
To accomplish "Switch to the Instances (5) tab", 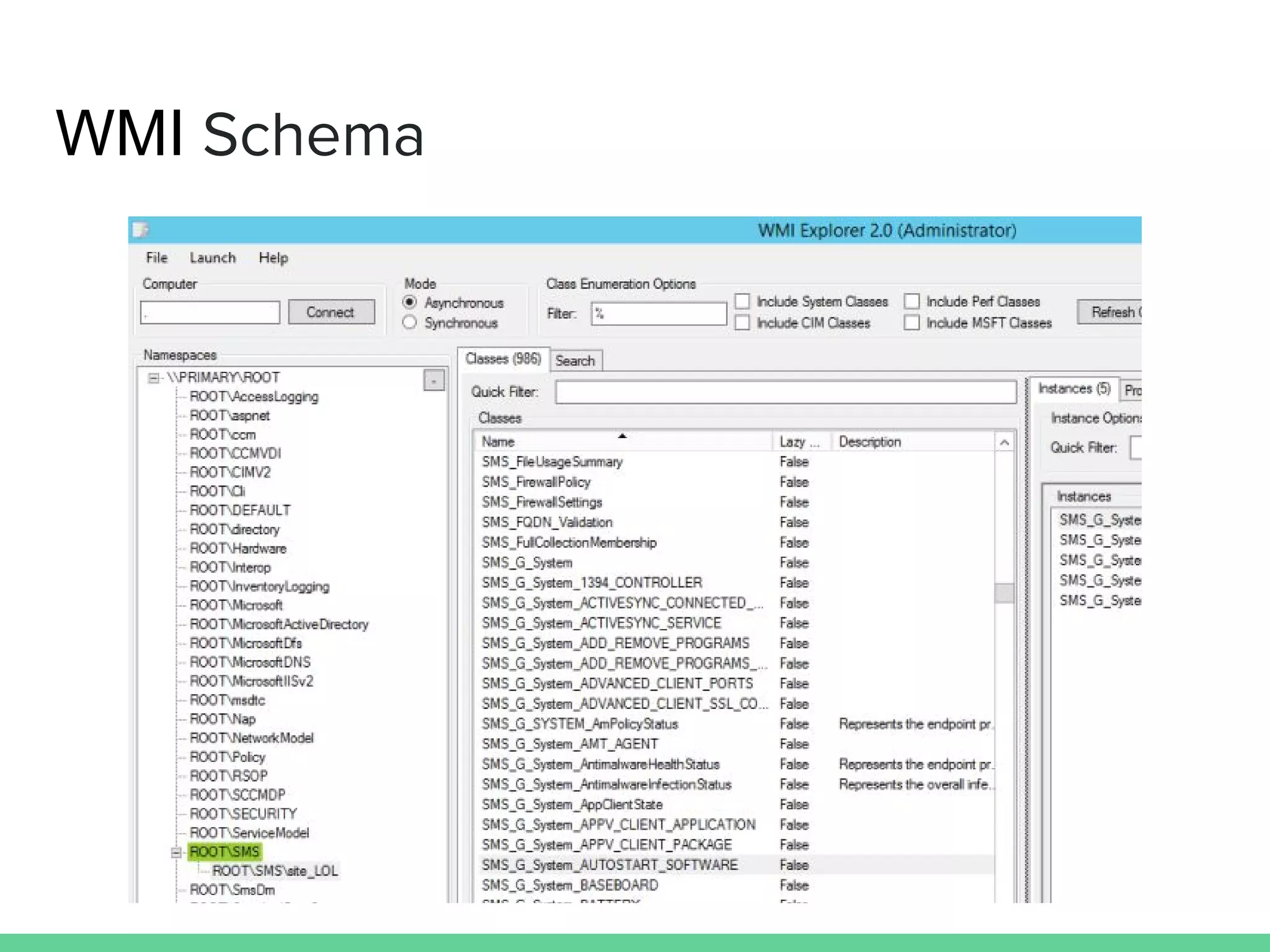I will coord(1074,389).
